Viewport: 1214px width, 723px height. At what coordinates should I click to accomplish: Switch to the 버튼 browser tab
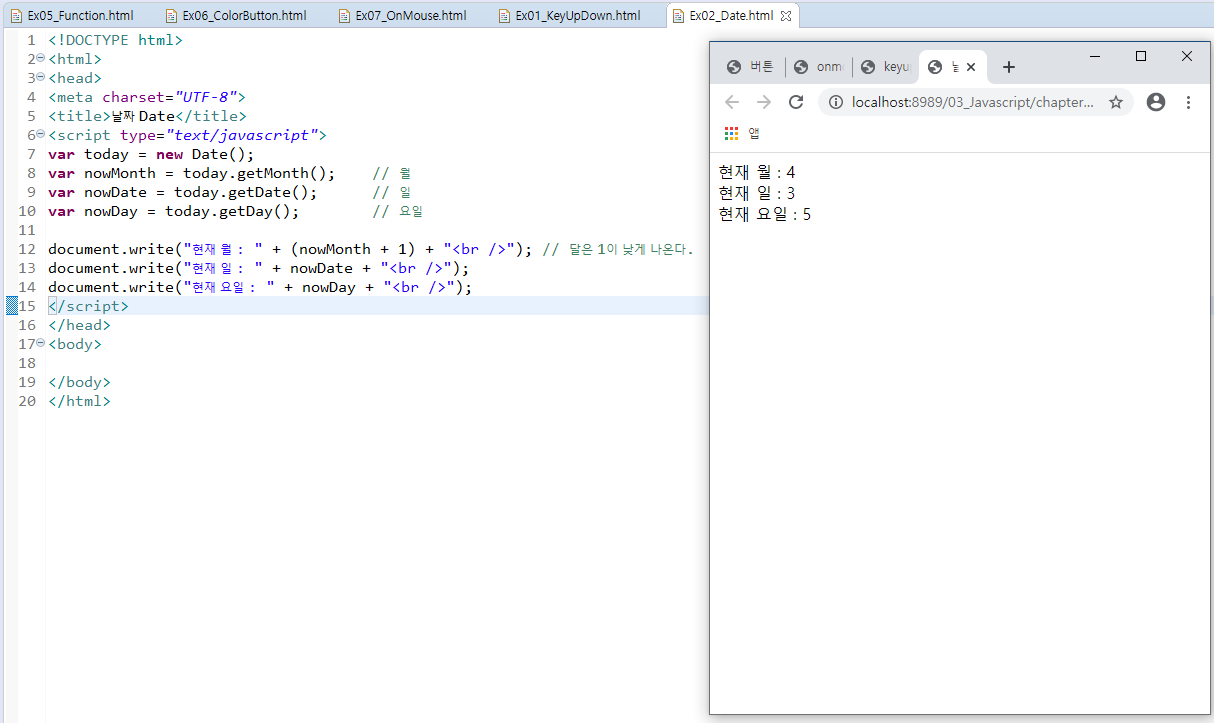(751, 67)
